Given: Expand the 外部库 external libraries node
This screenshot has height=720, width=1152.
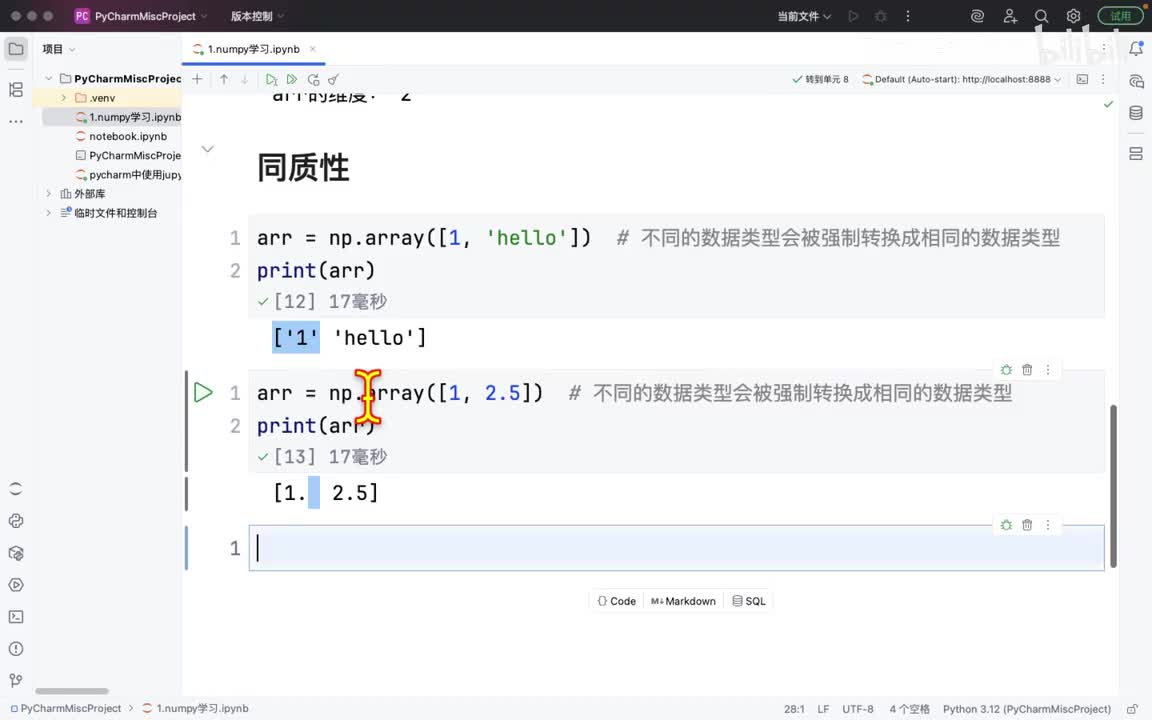Looking at the screenshot, I should coord(48,193).
